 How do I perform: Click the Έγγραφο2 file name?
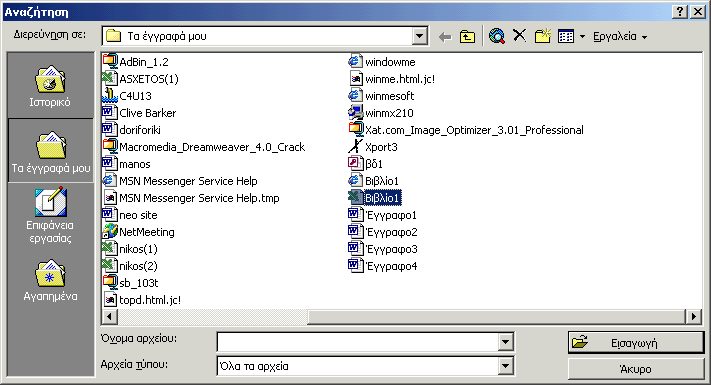pyautogui.click(x=391, y=232)
